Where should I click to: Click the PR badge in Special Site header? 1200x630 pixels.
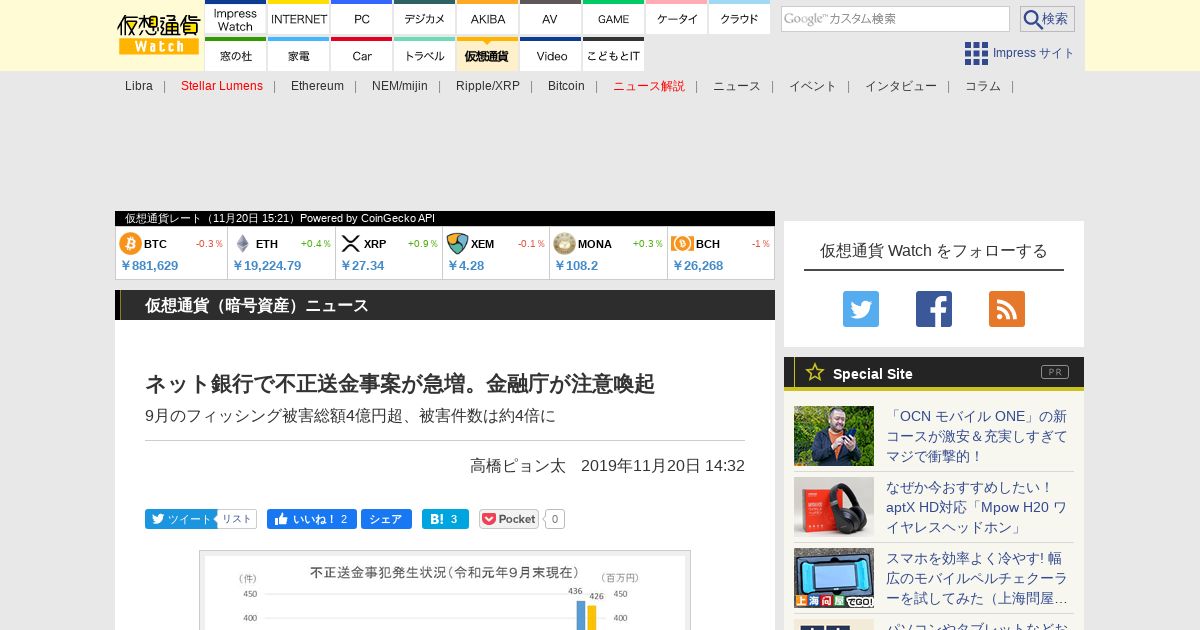(x=1055, y=372)
